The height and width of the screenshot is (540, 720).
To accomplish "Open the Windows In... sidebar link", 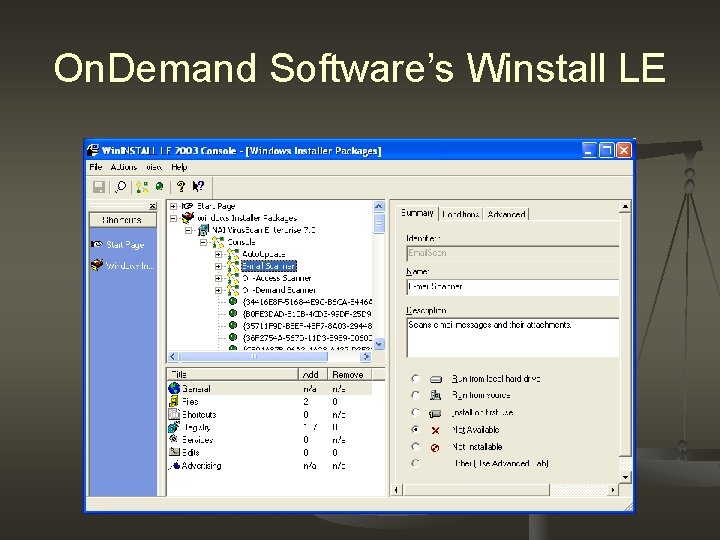I will pyautogui.click(x=130, y=265).
